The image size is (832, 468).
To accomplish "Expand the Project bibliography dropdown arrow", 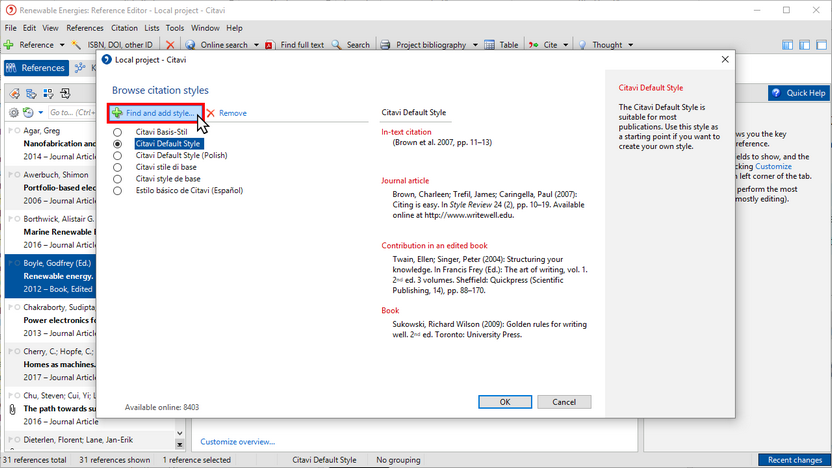I will click(475, 45).
